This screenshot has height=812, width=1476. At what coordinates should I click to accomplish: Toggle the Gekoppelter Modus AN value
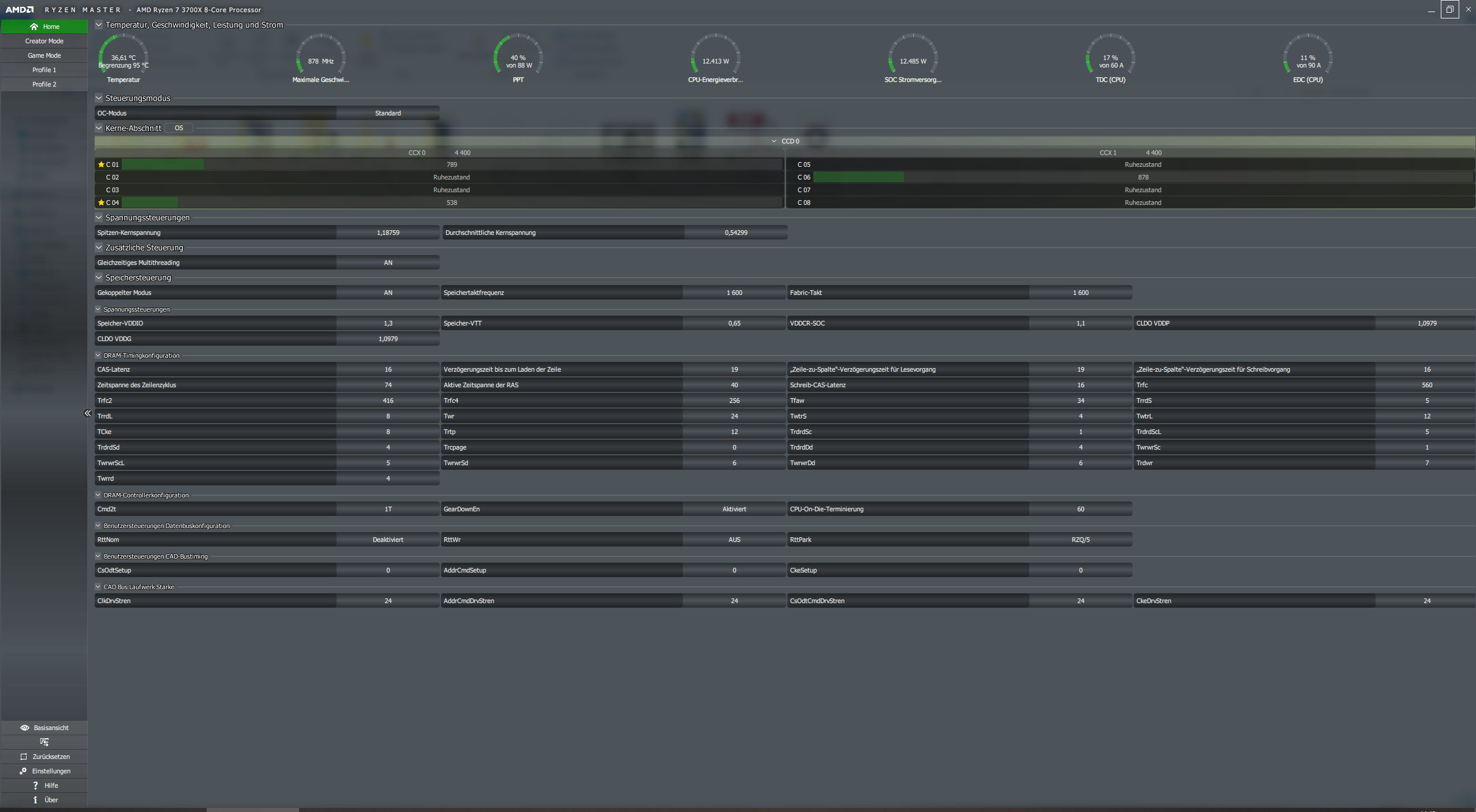[388, 293]
